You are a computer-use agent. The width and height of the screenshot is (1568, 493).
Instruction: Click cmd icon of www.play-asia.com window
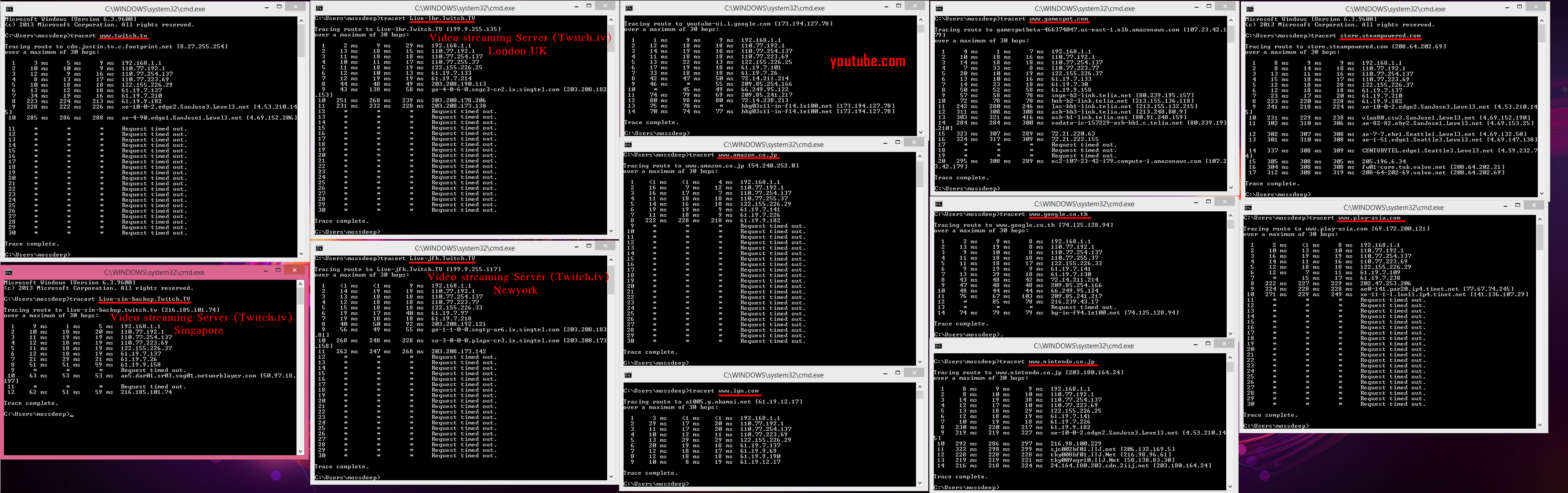tap(1249, 208)
